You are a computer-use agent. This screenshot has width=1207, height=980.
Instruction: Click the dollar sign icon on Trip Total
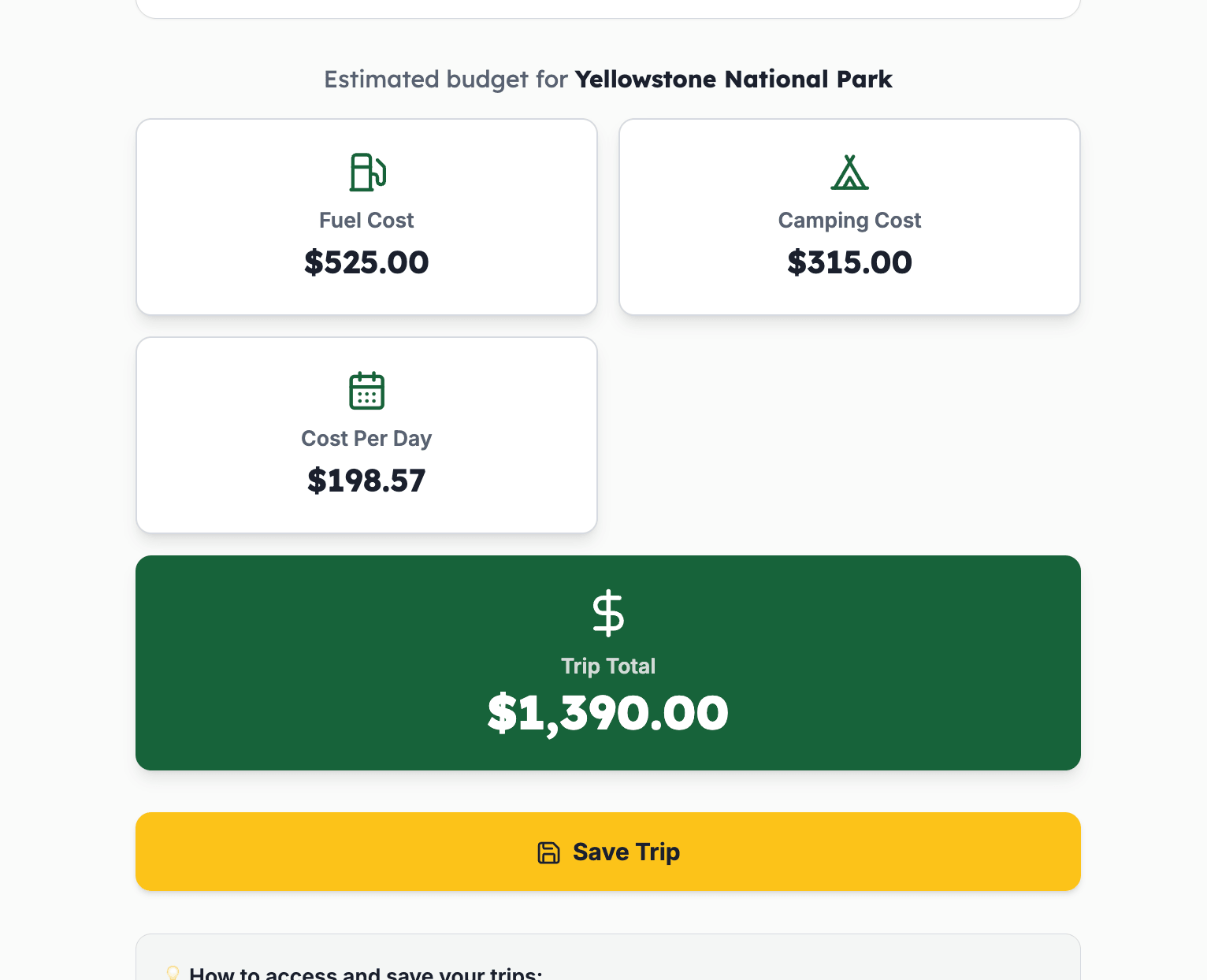607,614
